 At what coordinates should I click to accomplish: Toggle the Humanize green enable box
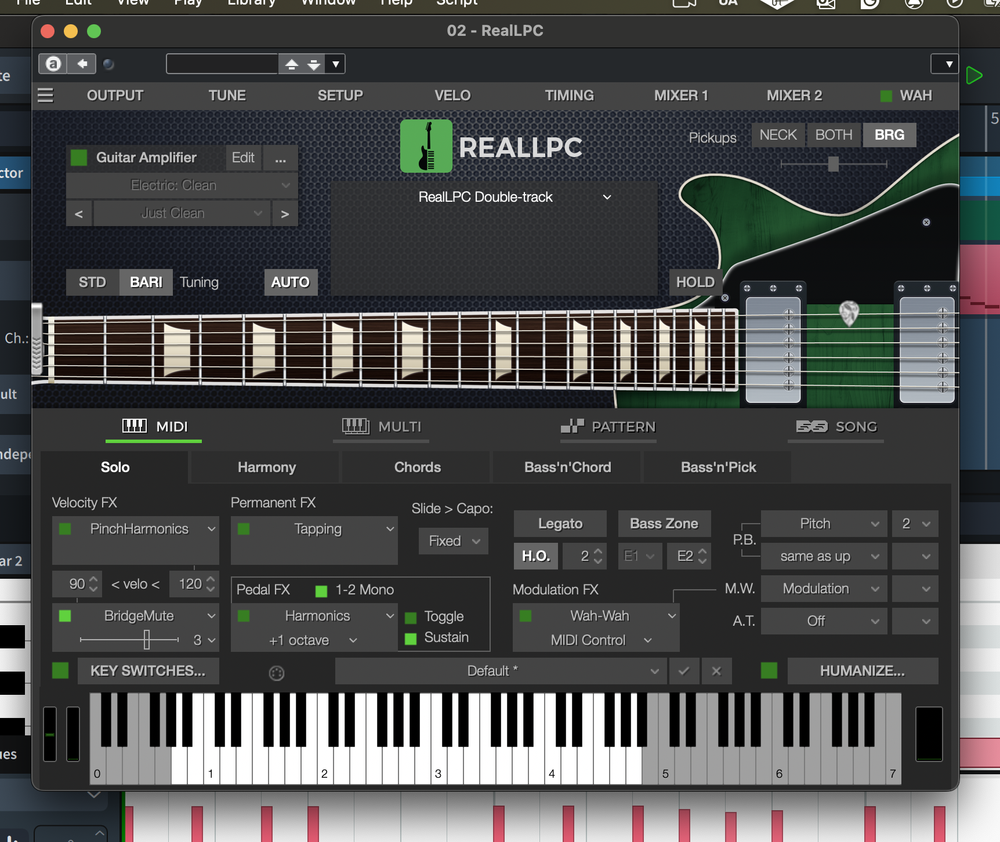point(769,670)
